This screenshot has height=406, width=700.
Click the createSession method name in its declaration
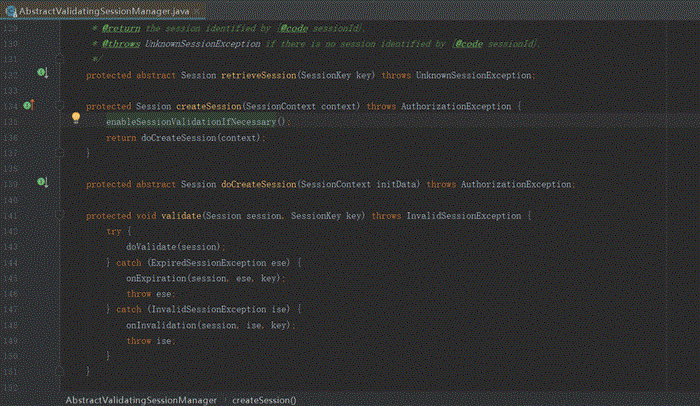(x=208, y=106)
